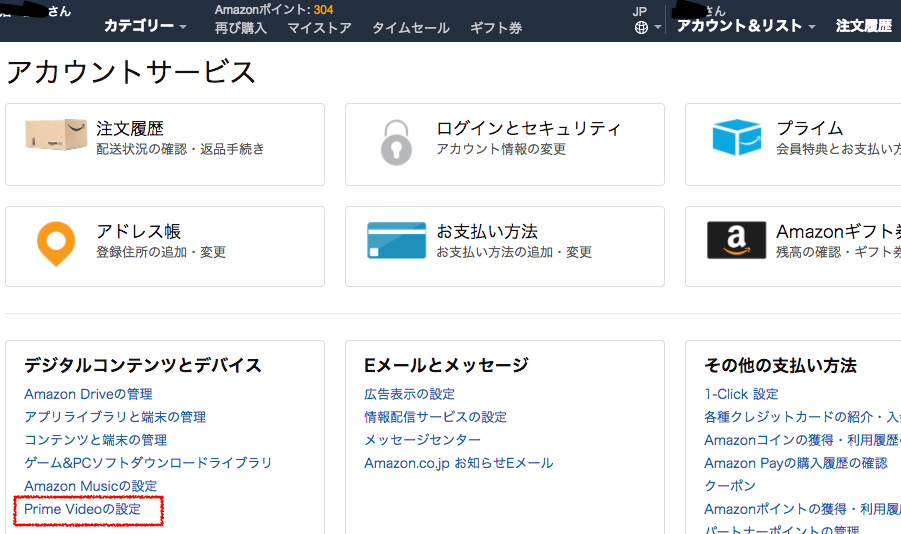901x534 pixels.
Task: Open コンテンツと端末の管理 link
Action: (x=95, y=440)
